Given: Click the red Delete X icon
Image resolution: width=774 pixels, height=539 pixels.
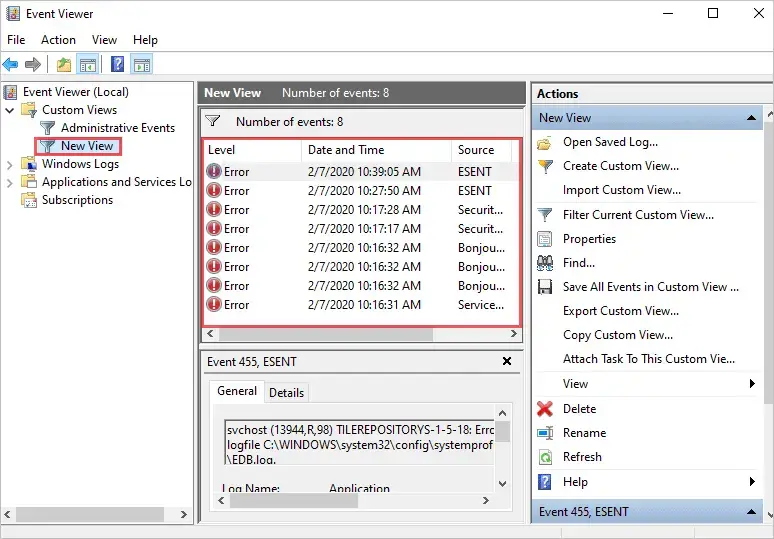Looking at the screenshot, I should tap(545, 409).
